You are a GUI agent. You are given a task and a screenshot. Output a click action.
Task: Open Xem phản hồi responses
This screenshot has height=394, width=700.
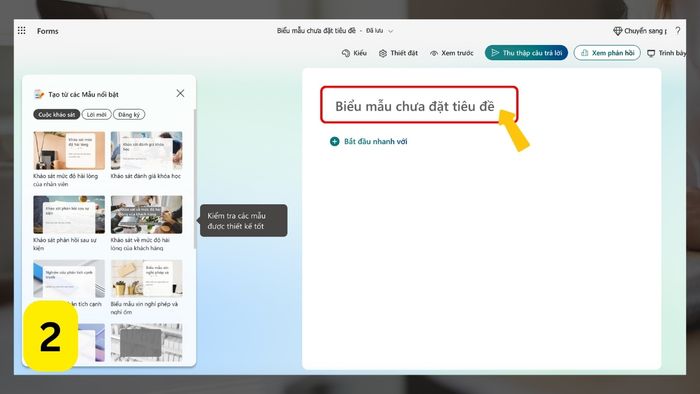[607, 53]
